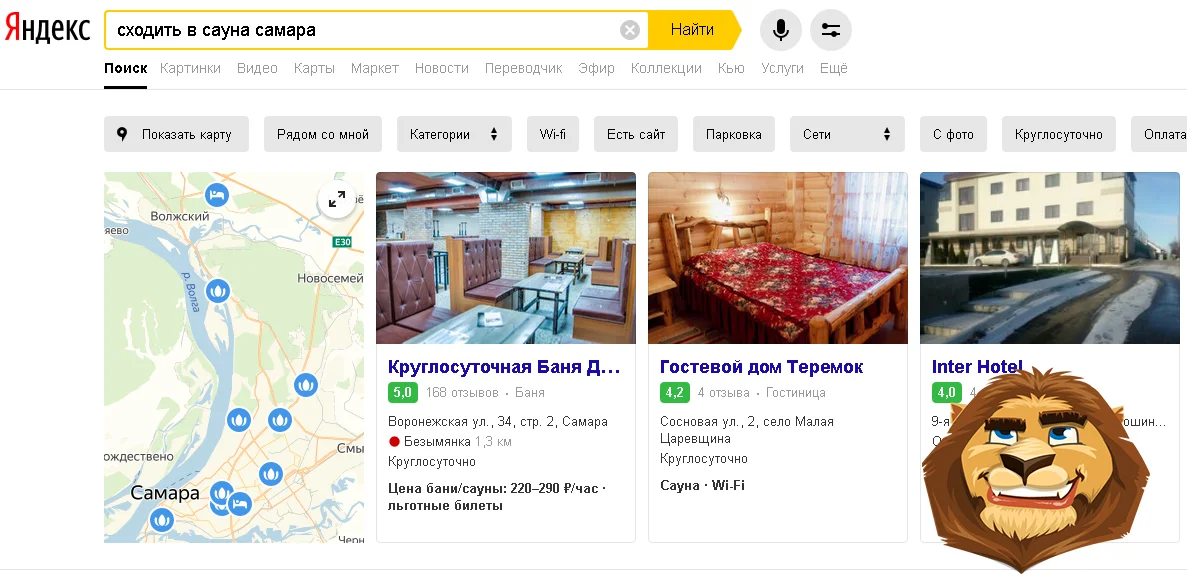Open the Ещё menu
The height and width of the screenshot is (574, 1187).
coord(833,68)
